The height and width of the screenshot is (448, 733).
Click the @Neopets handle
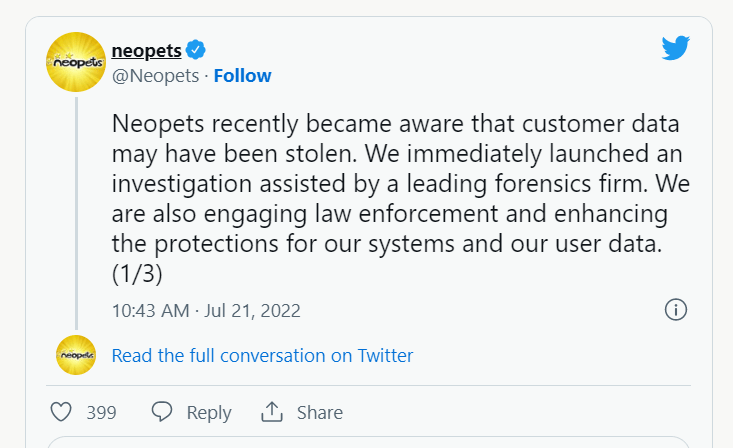155,76
